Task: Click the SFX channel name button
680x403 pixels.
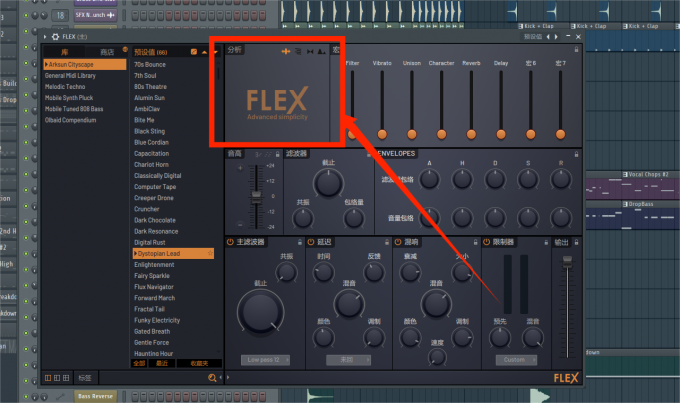Action: (95, 15)
